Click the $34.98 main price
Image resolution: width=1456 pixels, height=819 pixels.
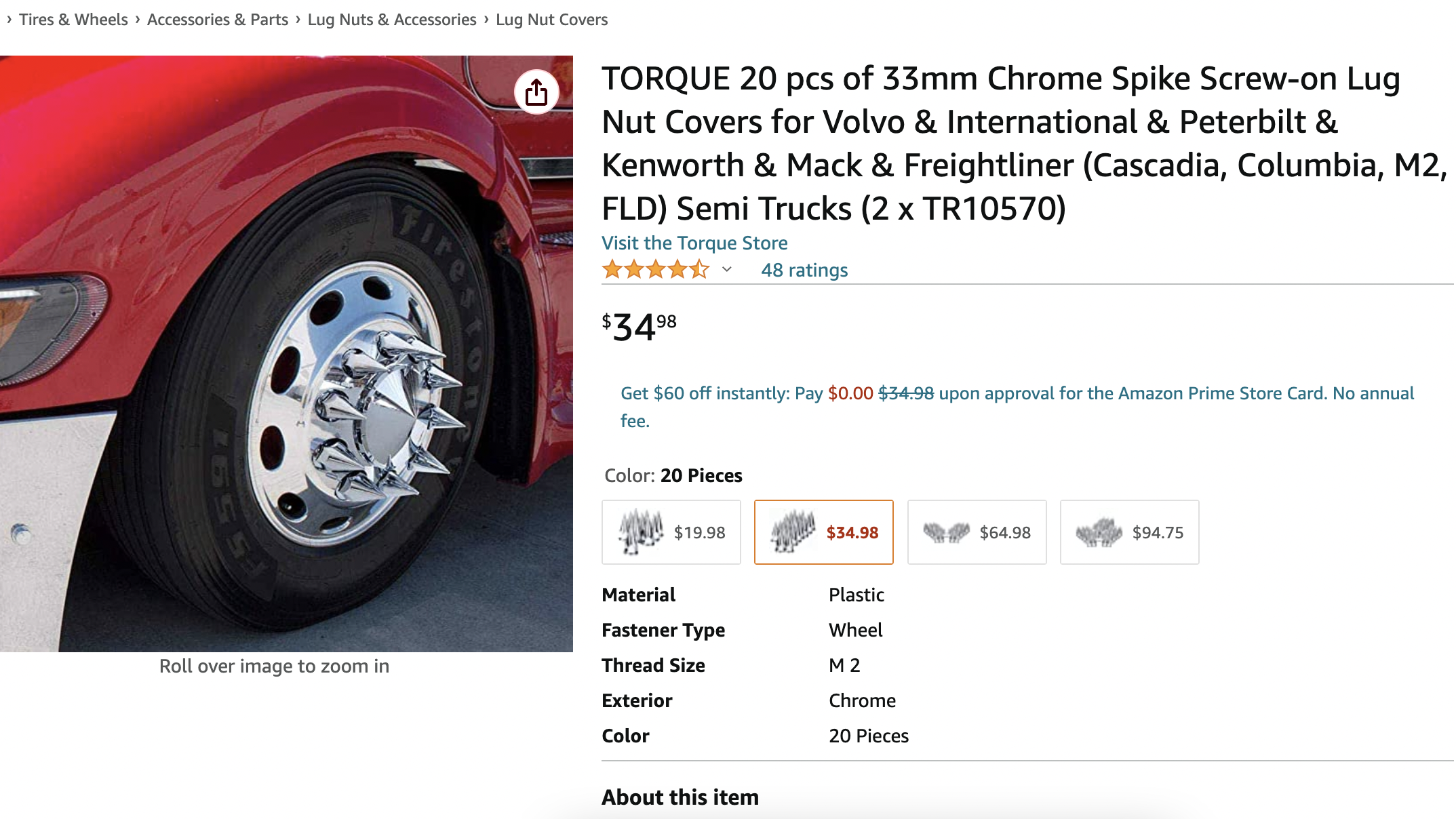pyautogui.click(x=639, y=327)
